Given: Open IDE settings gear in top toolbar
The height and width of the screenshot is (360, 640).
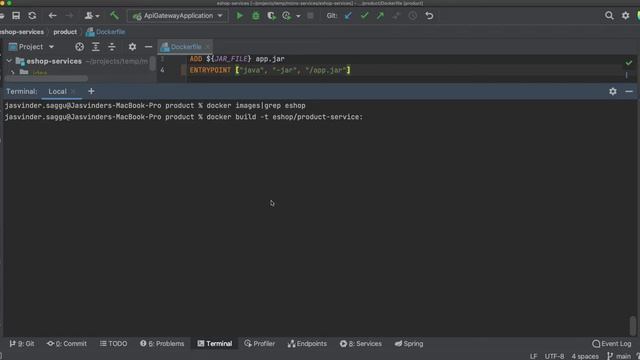Looking at the screenshot, I should (625, 16).
